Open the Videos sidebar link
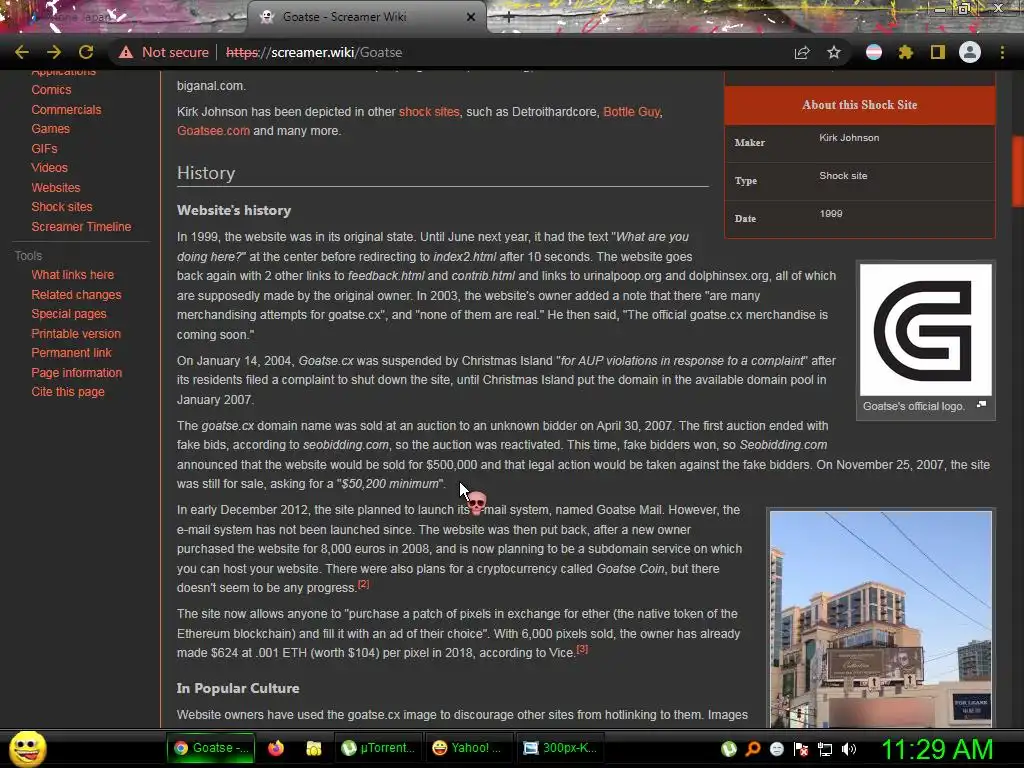1024x768 pixels. [50, 167]
